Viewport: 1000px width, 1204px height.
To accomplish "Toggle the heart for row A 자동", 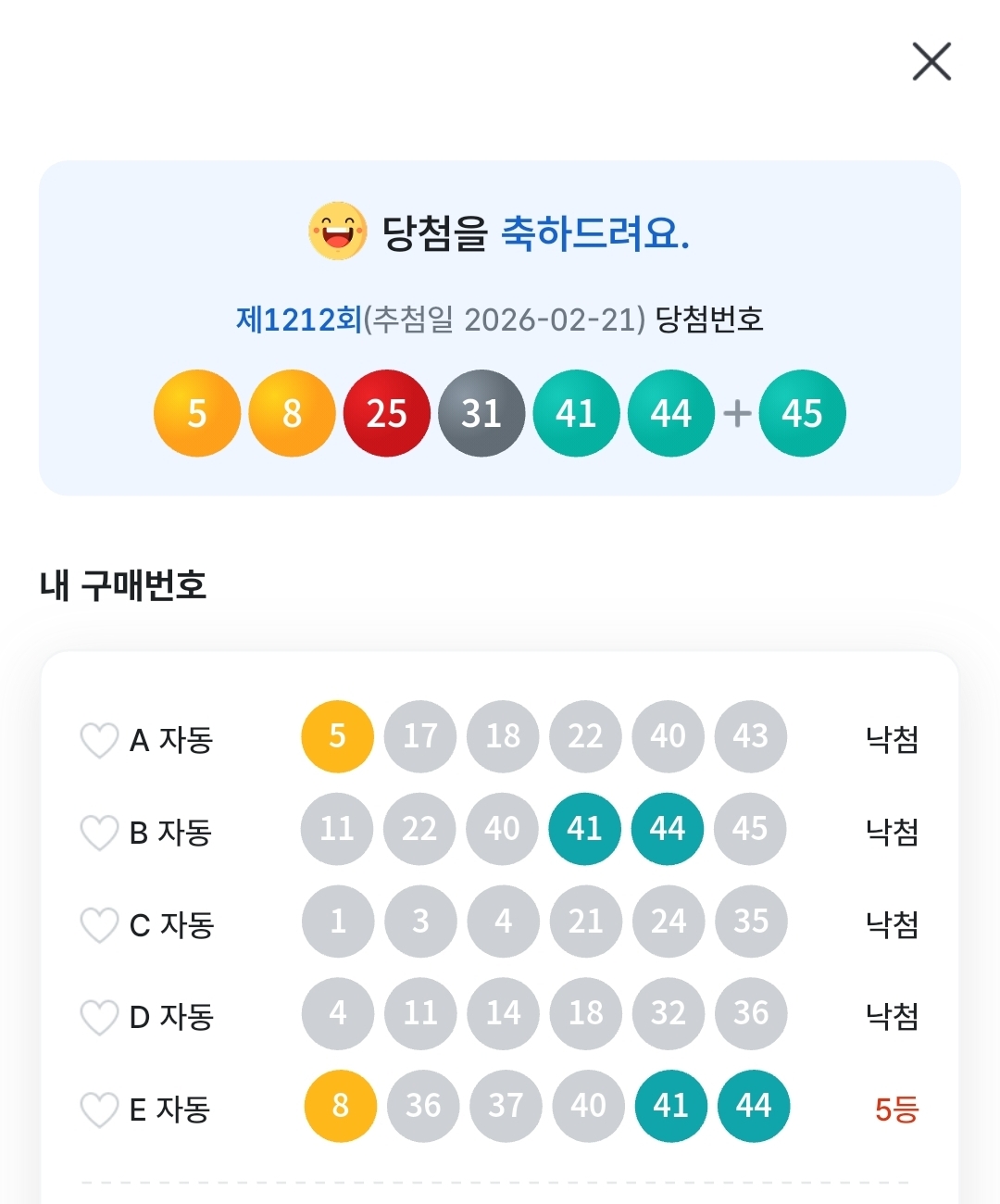I will pyautogui.click(x=99, y=740).
